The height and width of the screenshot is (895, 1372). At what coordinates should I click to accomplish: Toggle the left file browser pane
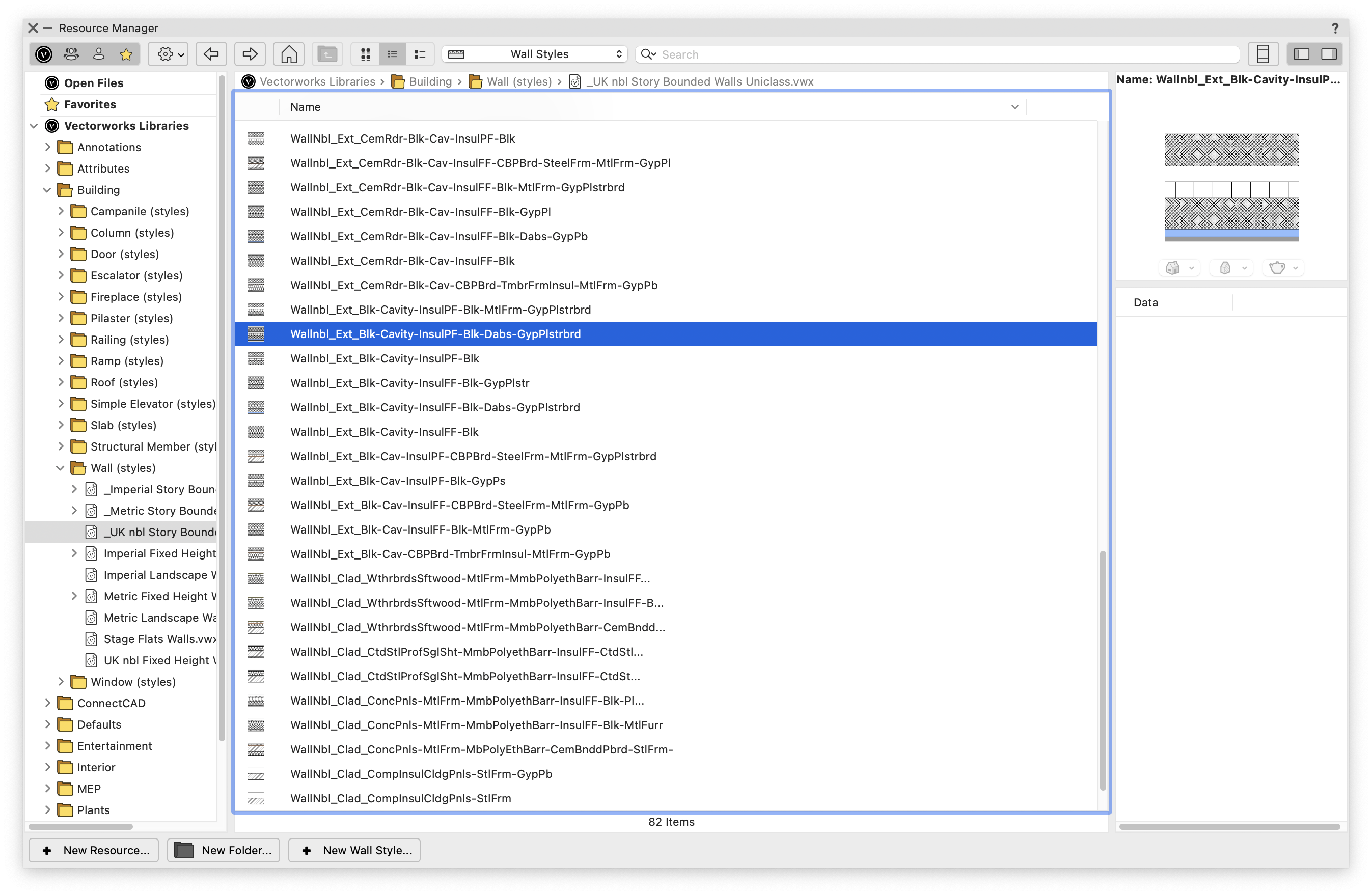pyautogui.click(x=1301, y=54)
